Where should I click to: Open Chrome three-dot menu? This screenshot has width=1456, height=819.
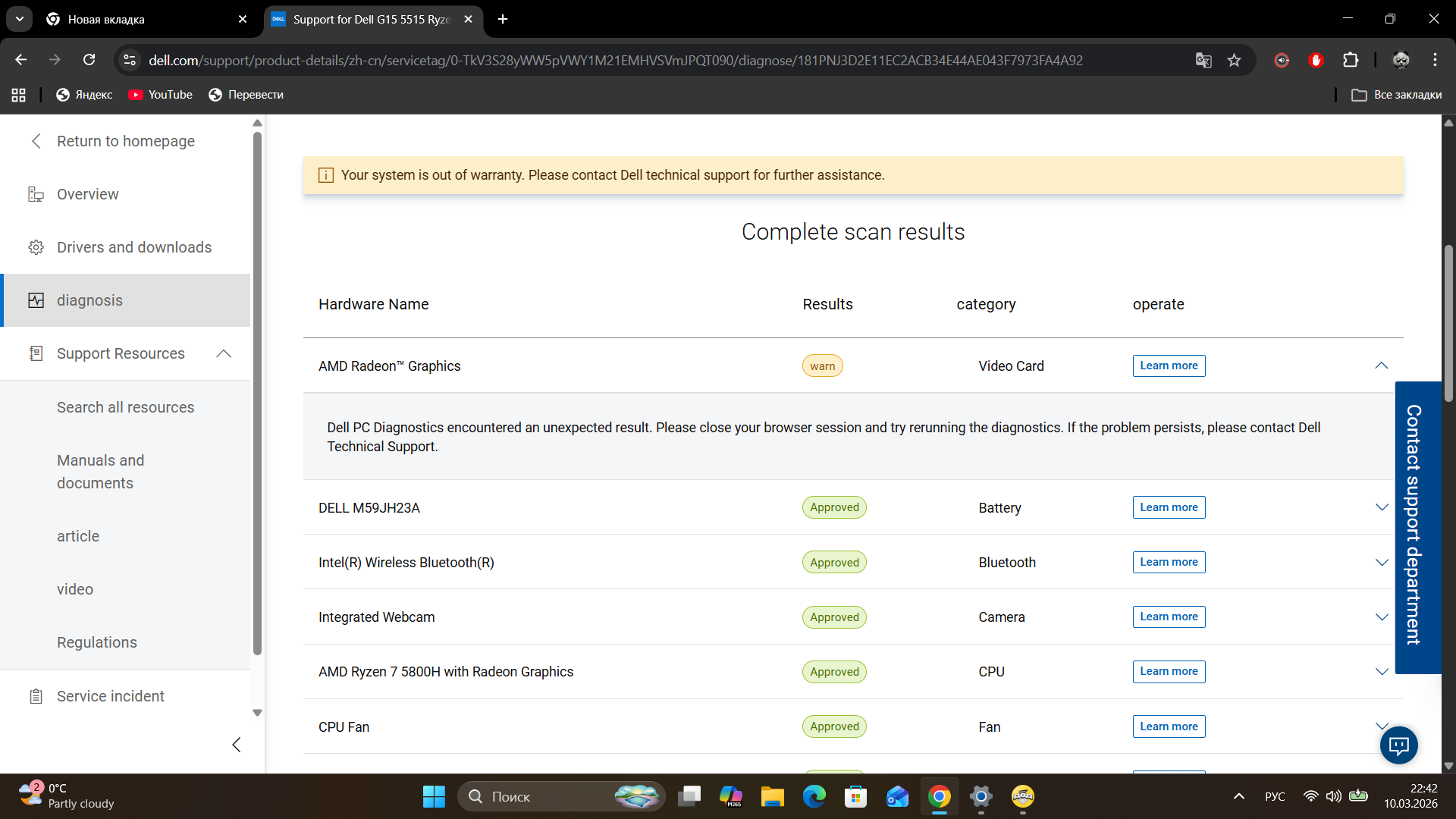pos(1435,60)
